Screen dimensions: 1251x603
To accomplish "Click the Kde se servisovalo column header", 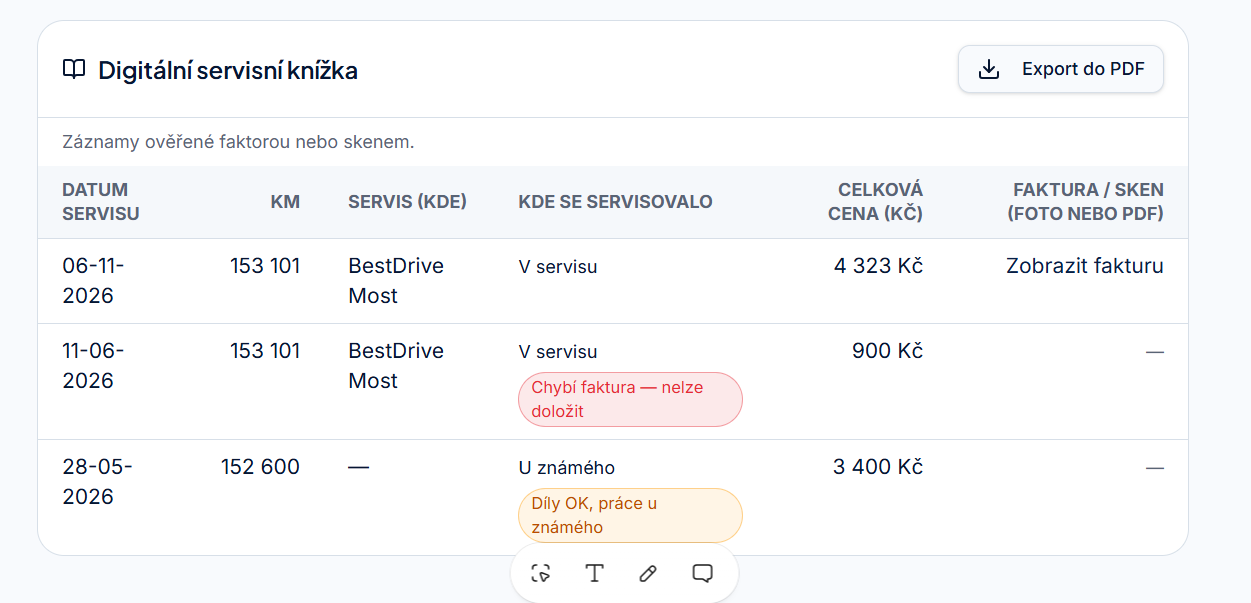I will click(615, 202).
